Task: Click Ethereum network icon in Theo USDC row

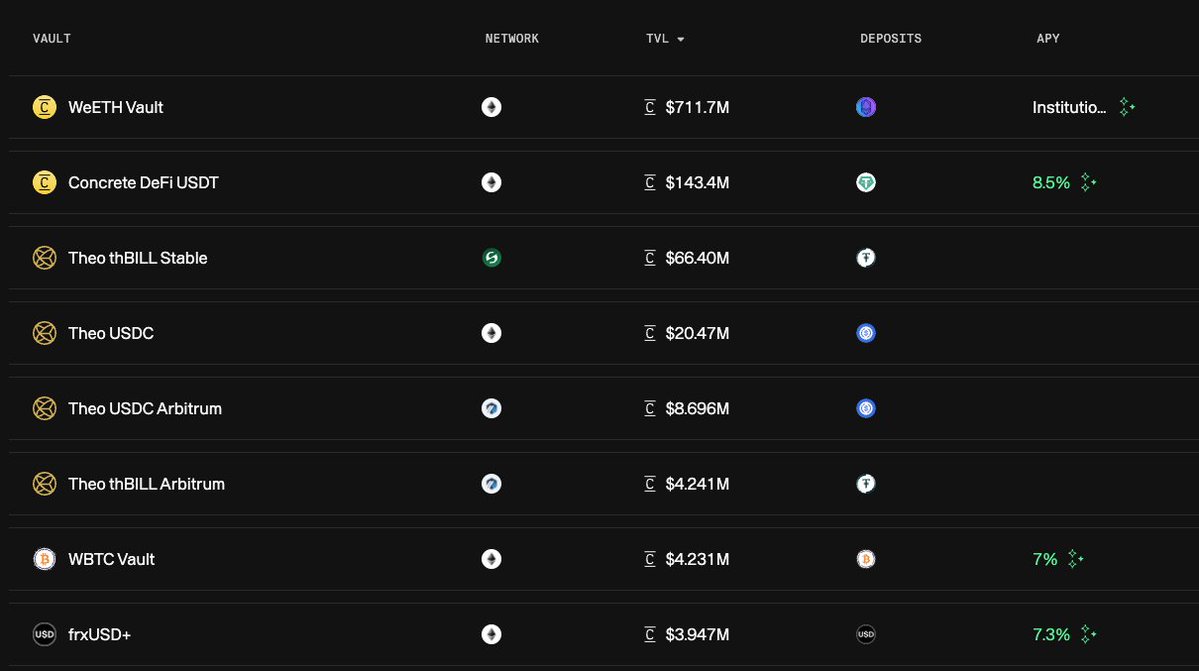Action: click(x=492, y=333)
